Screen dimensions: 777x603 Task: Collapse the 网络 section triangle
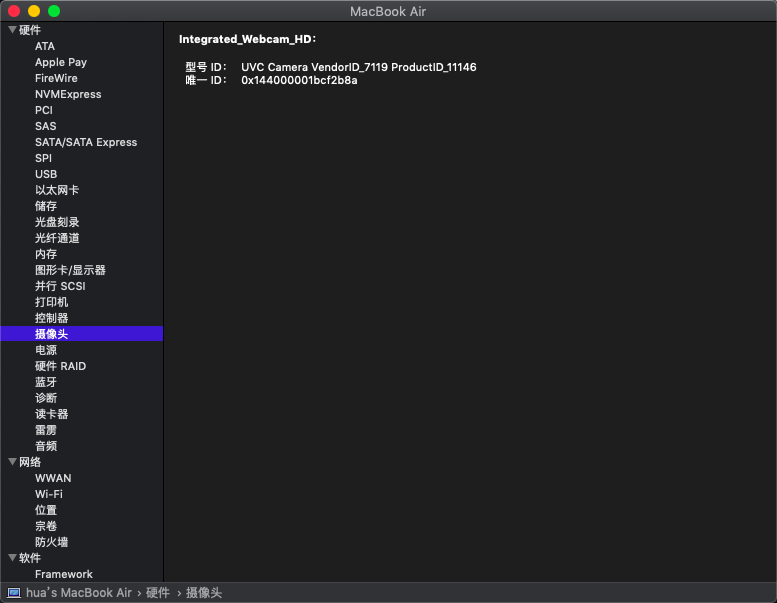coord(13,462)
